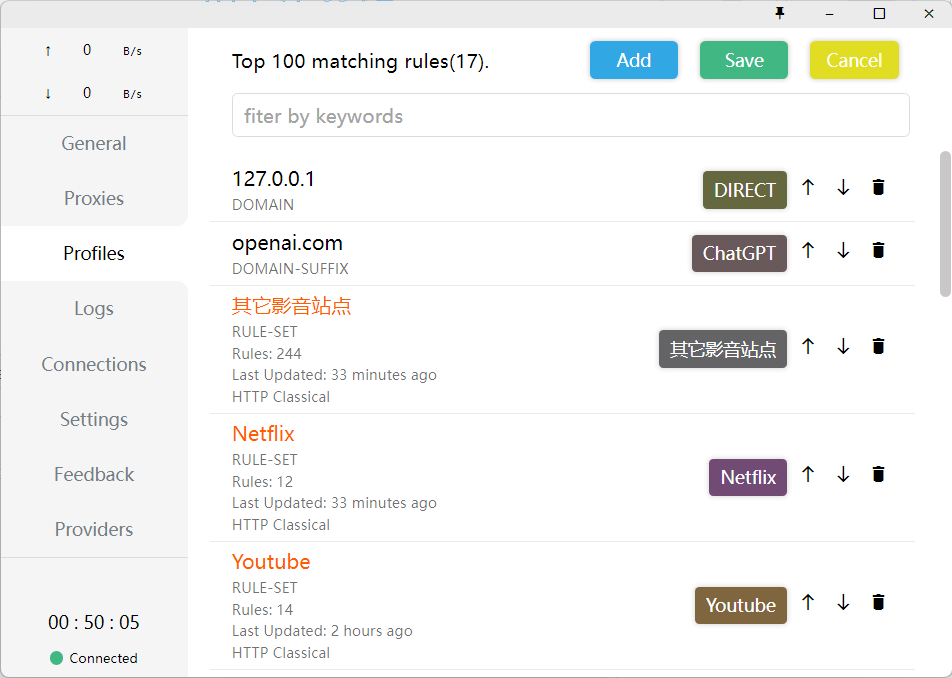Add a new rule
Screen dimensions: 952x678
(x=633, y=60)
